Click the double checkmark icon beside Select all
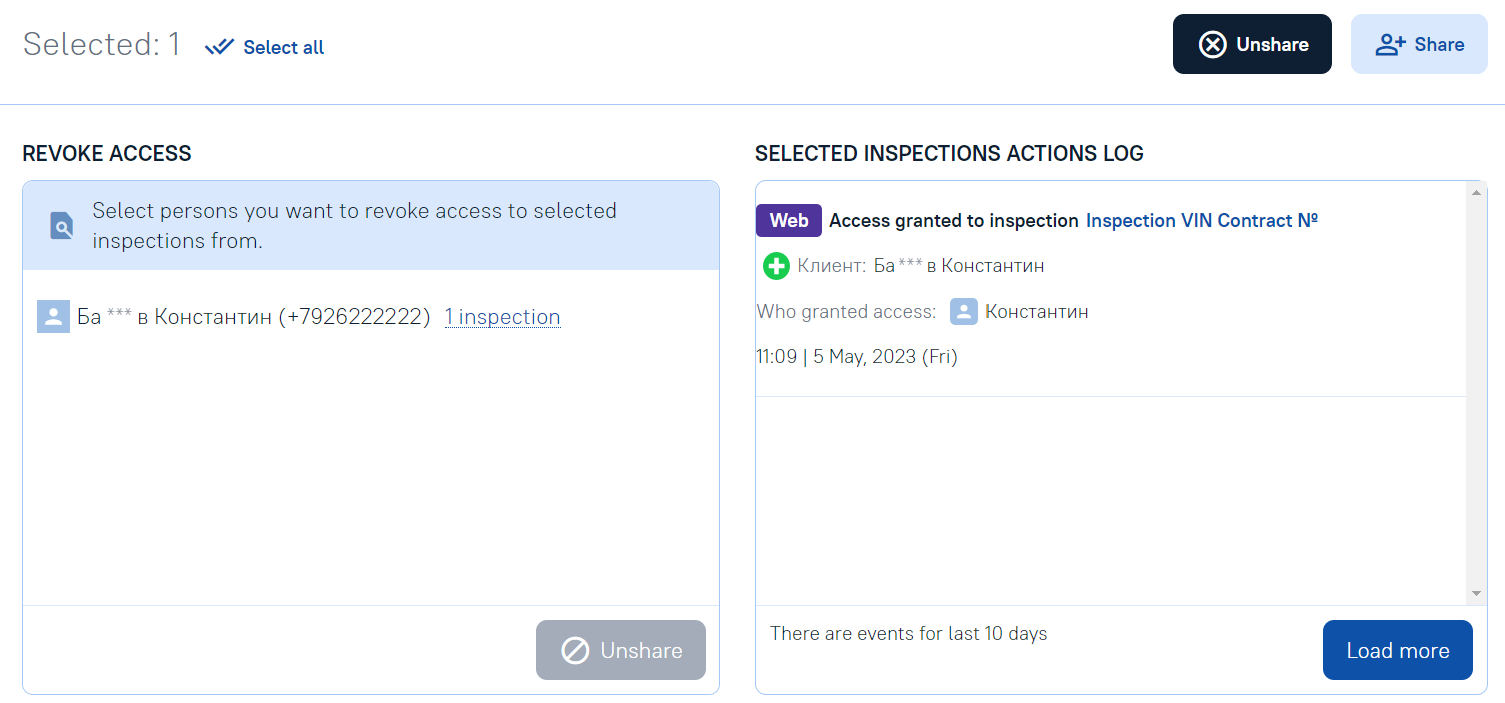Image resolution: width=1505 pixels, height=703 pixels. coord(219,47)
